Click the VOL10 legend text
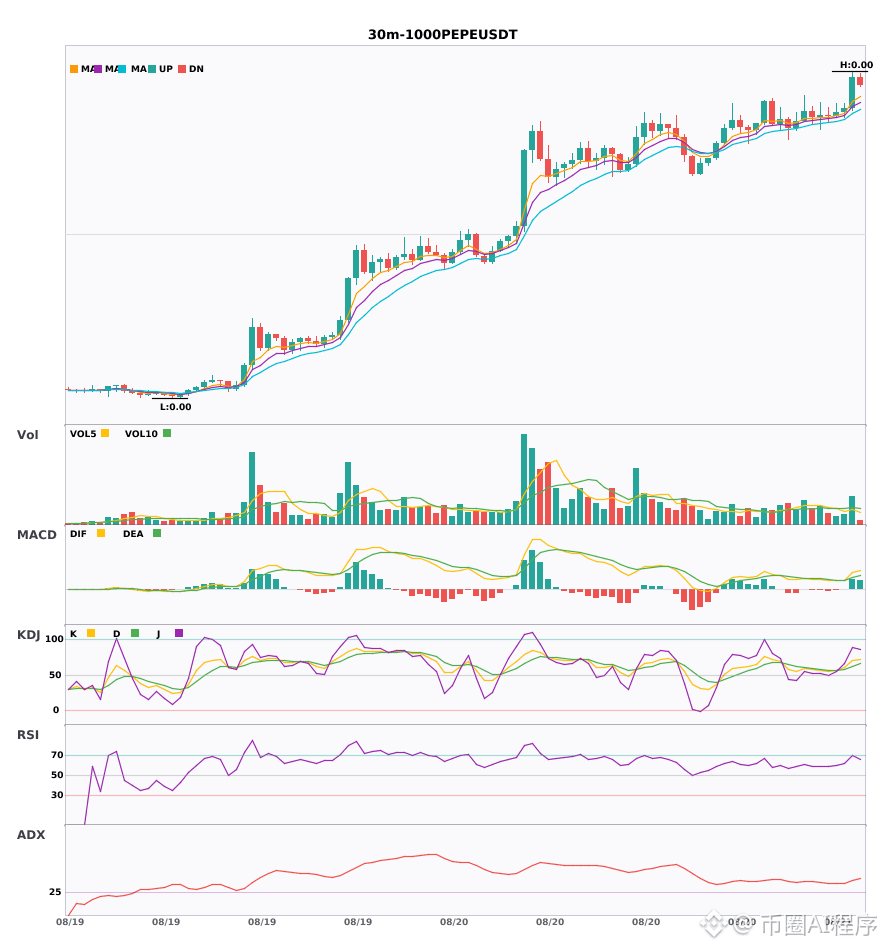The height and width of the screenshot is (950, 885). pos(141,434)
